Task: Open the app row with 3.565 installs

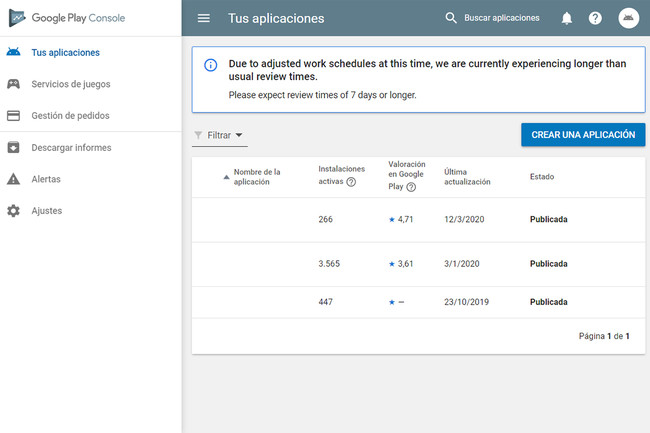Action: click(418, 264)
